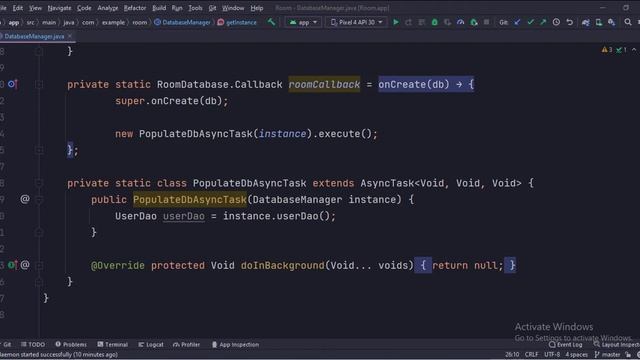Viewport: 640px width, 360px height.
Task: Collapse the PopulateDbAsyncTask class fold marker
Action: pos(39,183)
